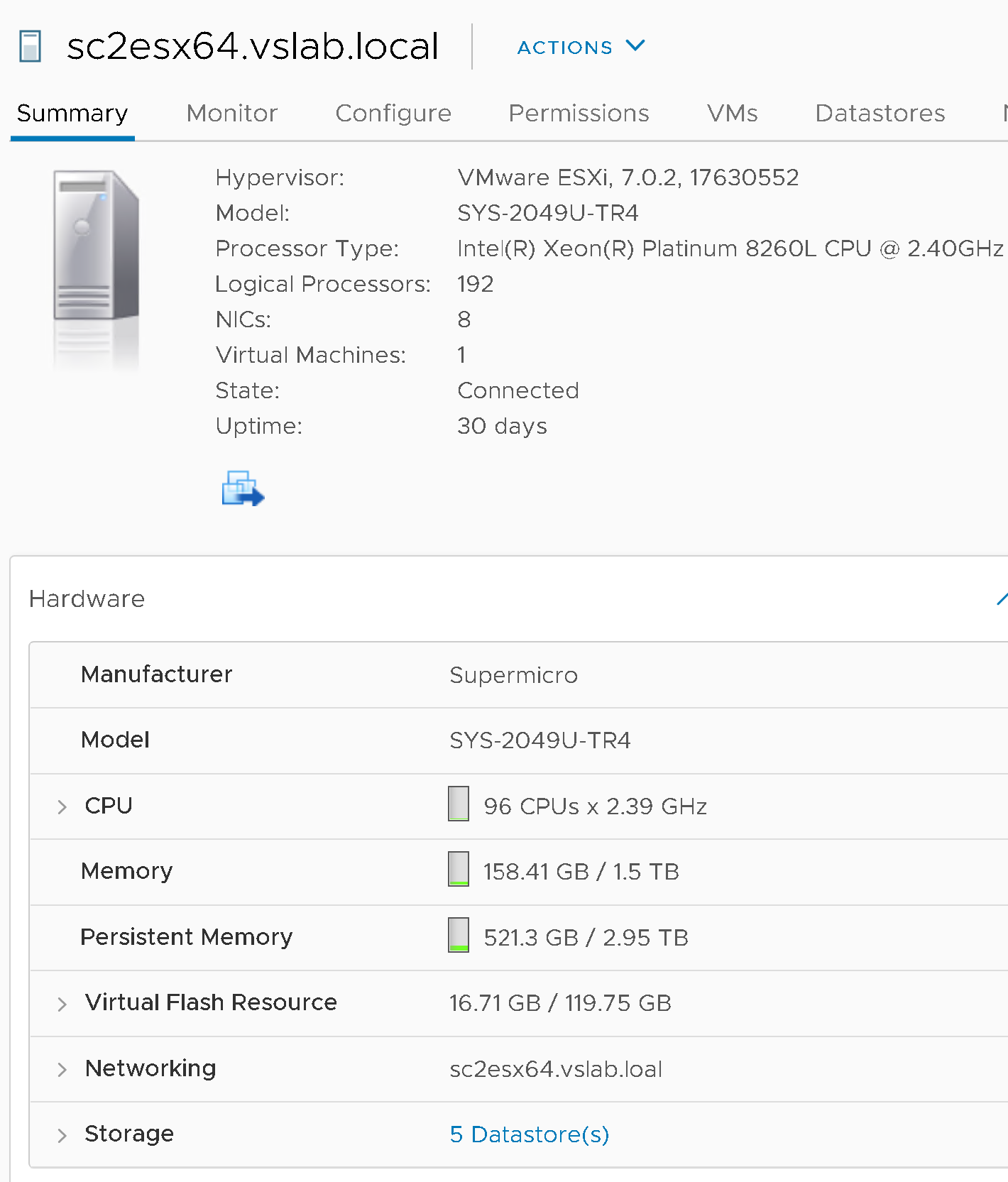Expand the Virtual Flash Resource row
1008x1182 pixels.
(62, 1004)
